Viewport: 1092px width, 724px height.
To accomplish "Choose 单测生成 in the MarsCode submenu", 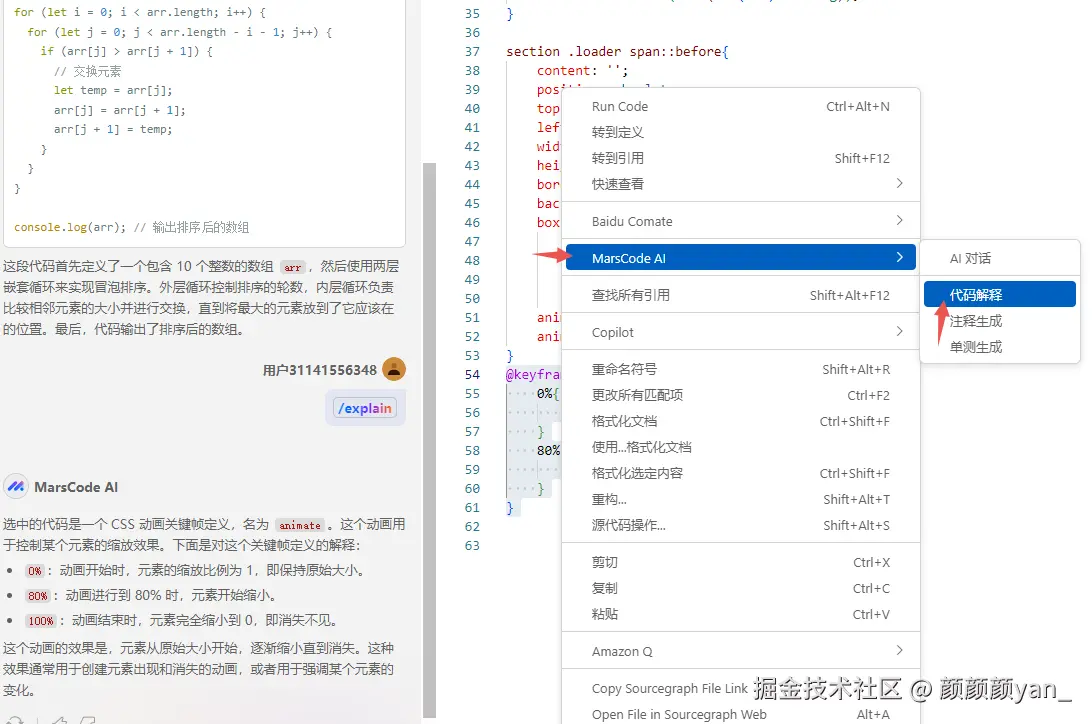I will tap(1000, 347).
